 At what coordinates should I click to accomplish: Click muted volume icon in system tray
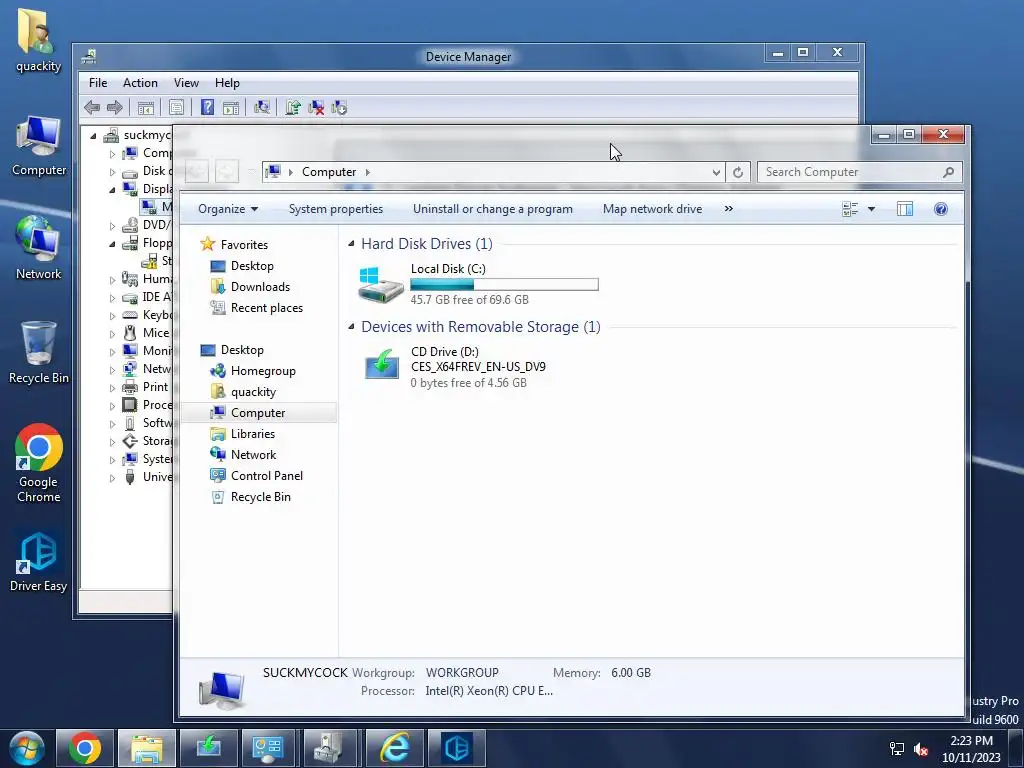(921, 748)
